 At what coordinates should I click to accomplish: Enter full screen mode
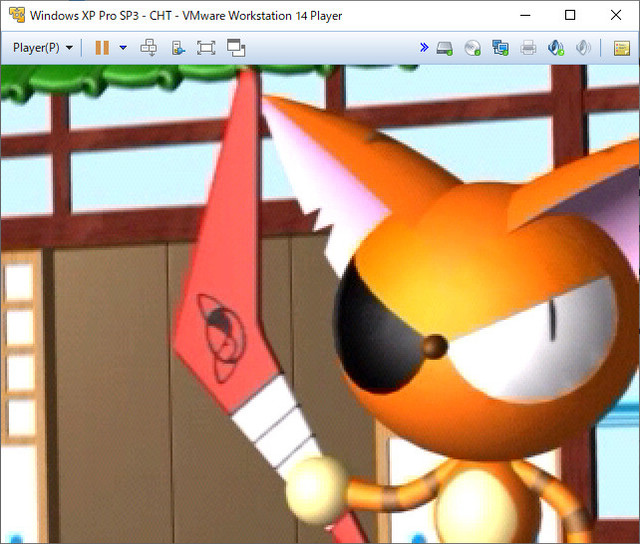(206, 48)
